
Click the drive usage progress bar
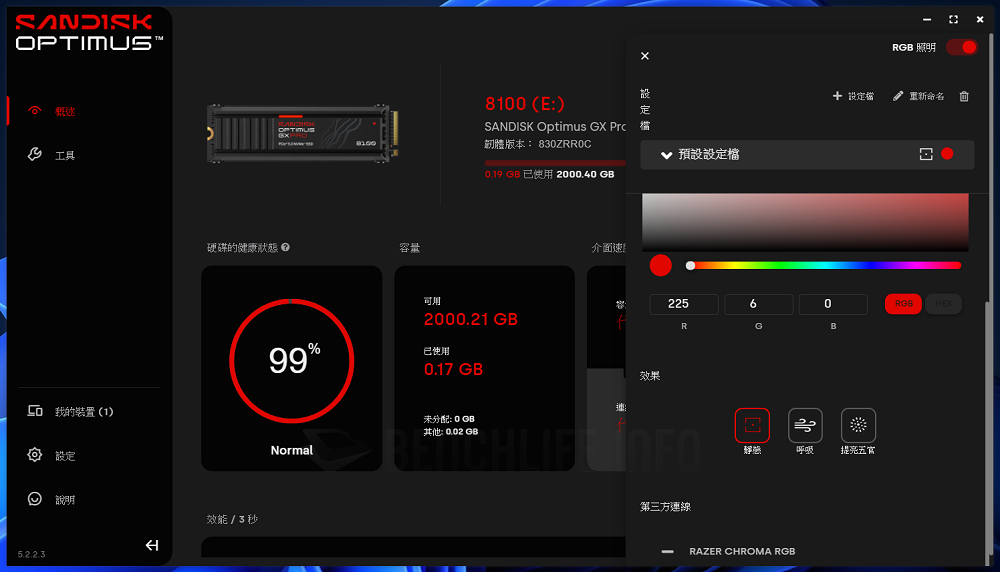555,163
